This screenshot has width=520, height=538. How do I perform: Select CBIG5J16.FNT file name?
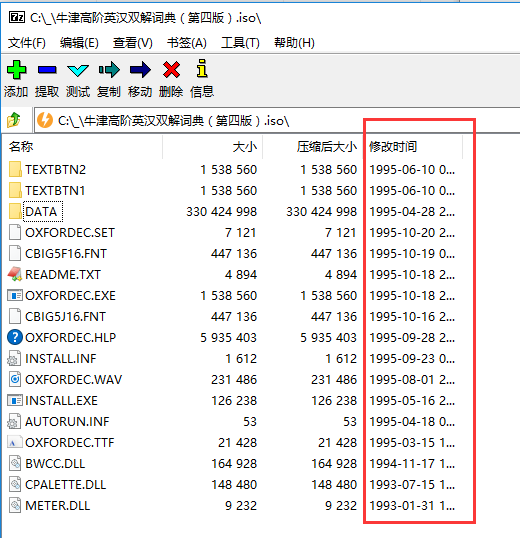point(66,316)
